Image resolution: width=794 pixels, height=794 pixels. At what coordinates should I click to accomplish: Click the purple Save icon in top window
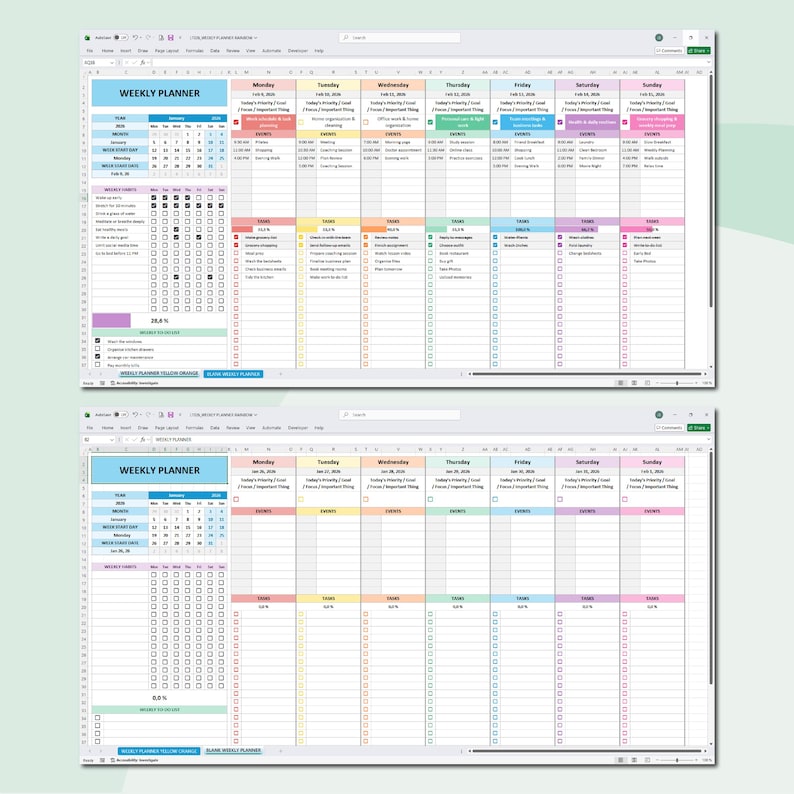[171, 37]
